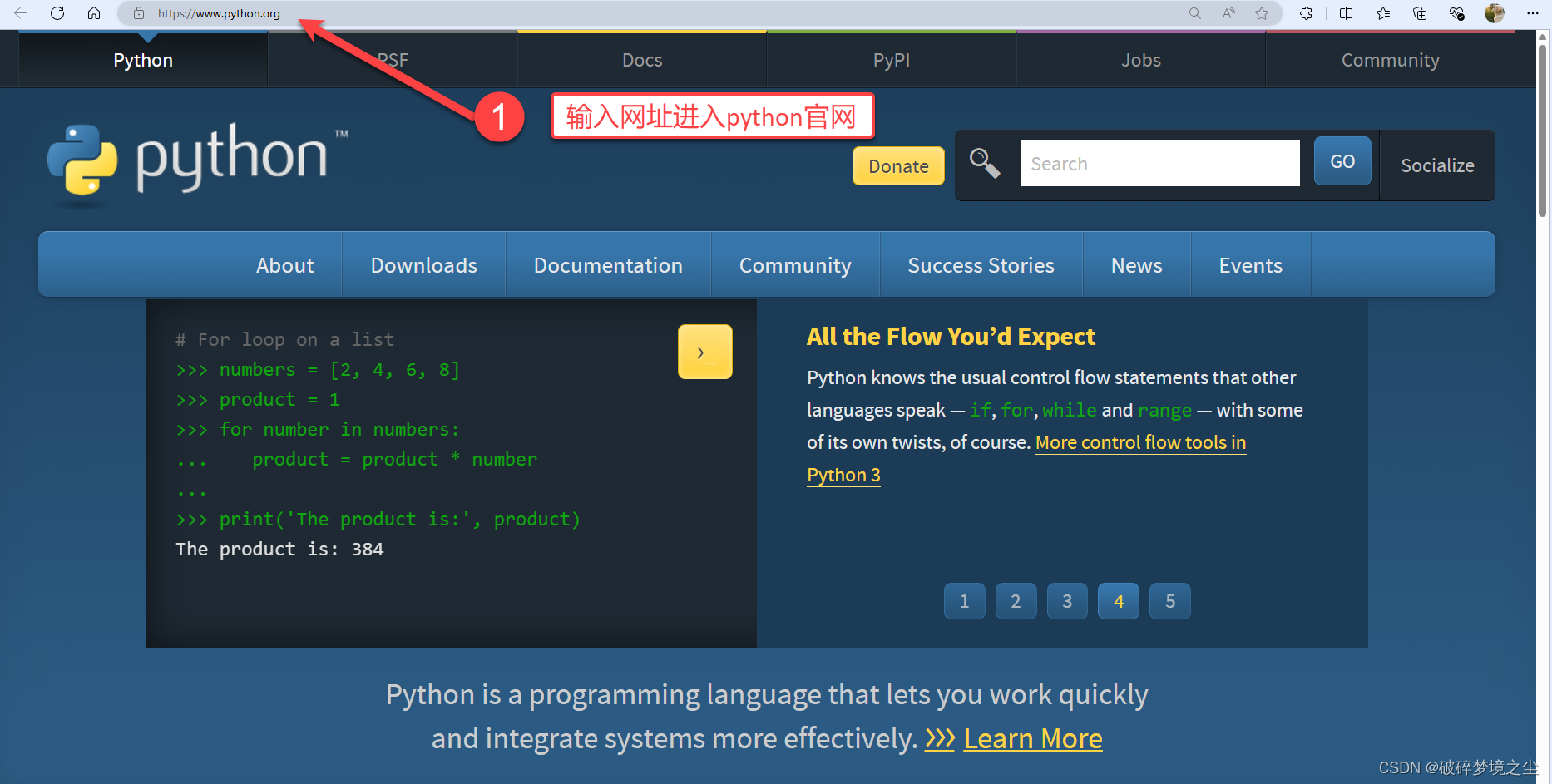
Task: Click the code line 'product = 1'
Action: [x=279, y=399]
